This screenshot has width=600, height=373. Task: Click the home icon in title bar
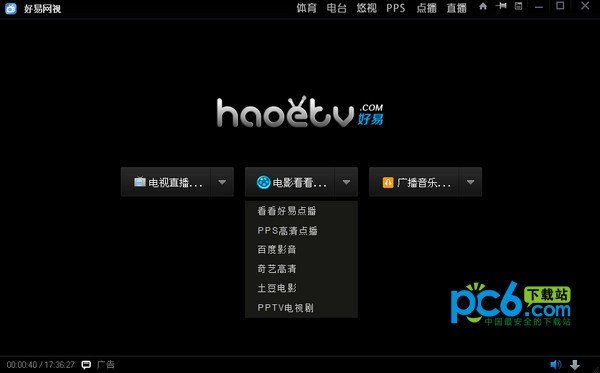[x=483, y=6]
